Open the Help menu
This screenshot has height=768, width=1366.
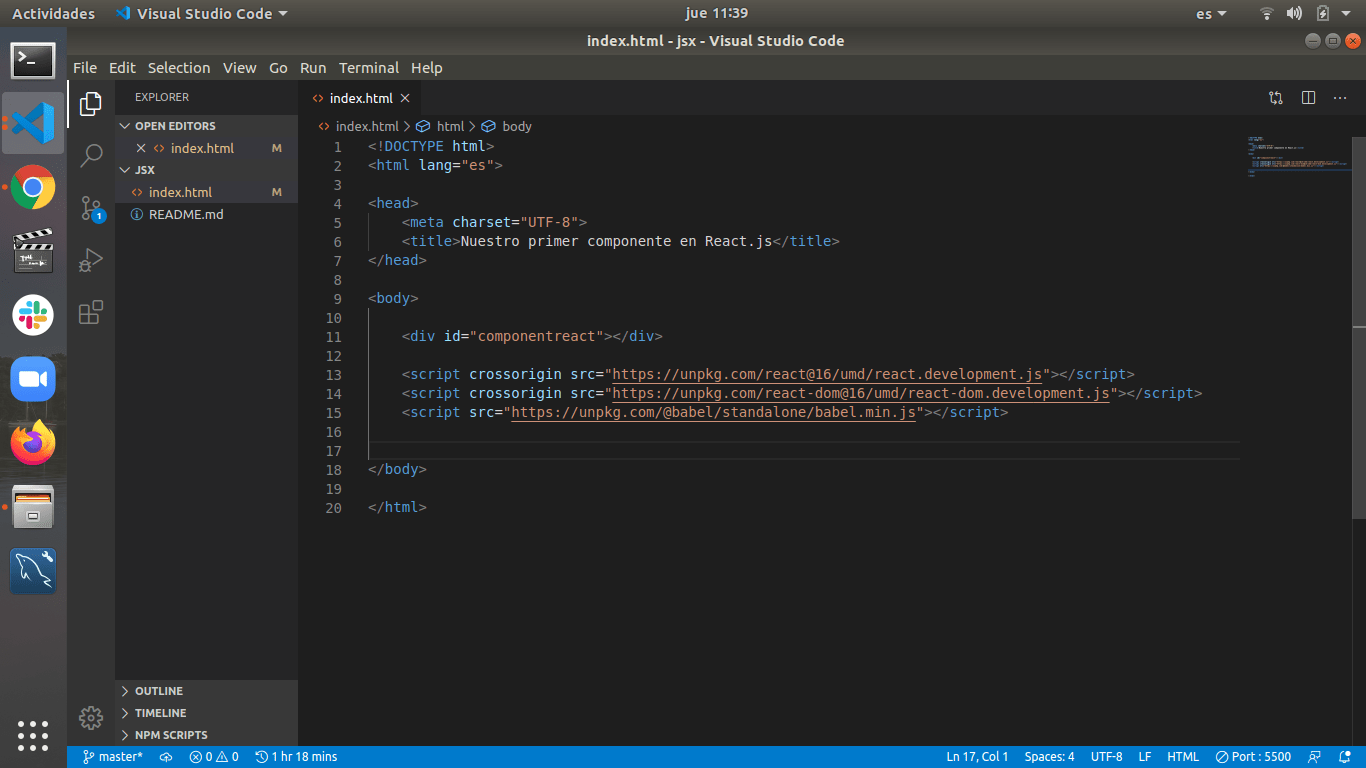pos(427,68)
